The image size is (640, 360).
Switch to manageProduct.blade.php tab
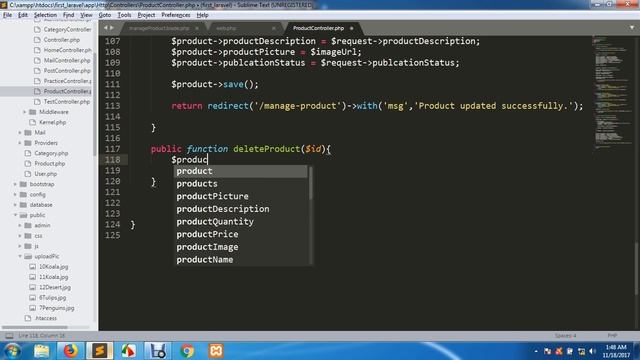point(159,28)
